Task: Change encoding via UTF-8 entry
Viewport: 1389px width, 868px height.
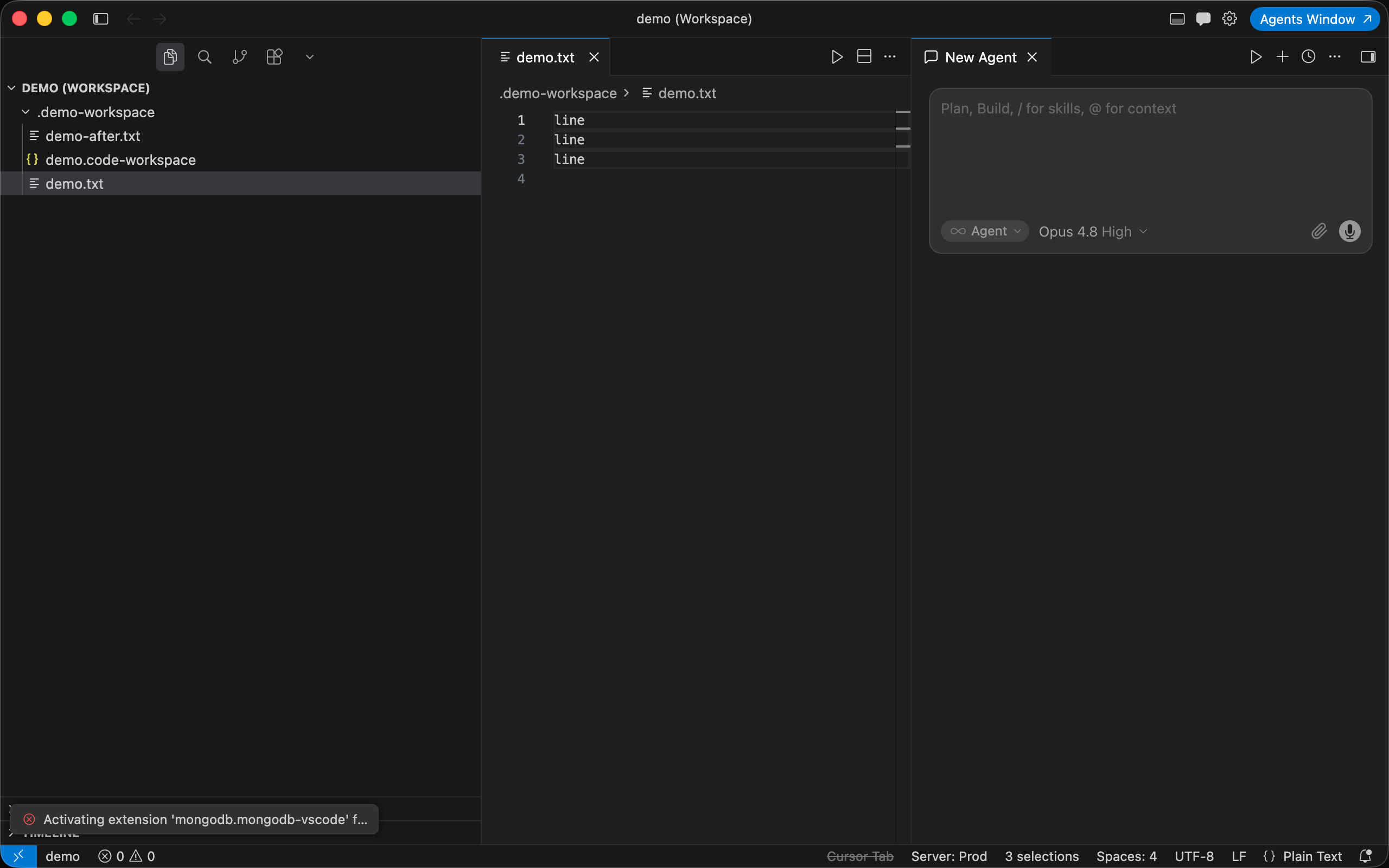Action: 1194,856
